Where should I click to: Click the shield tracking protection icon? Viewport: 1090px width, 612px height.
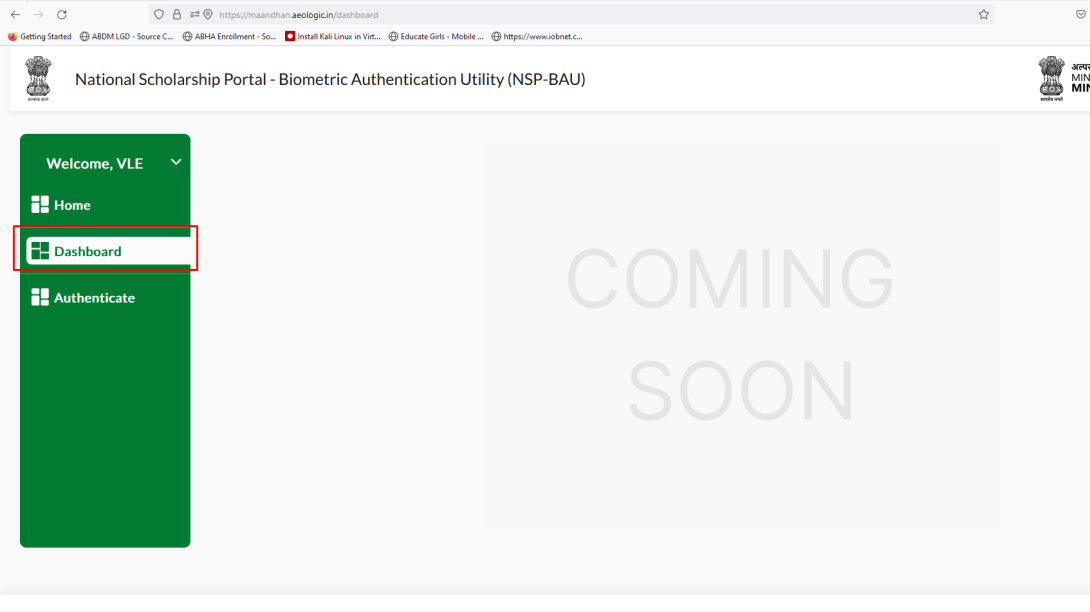click(159, 15)
